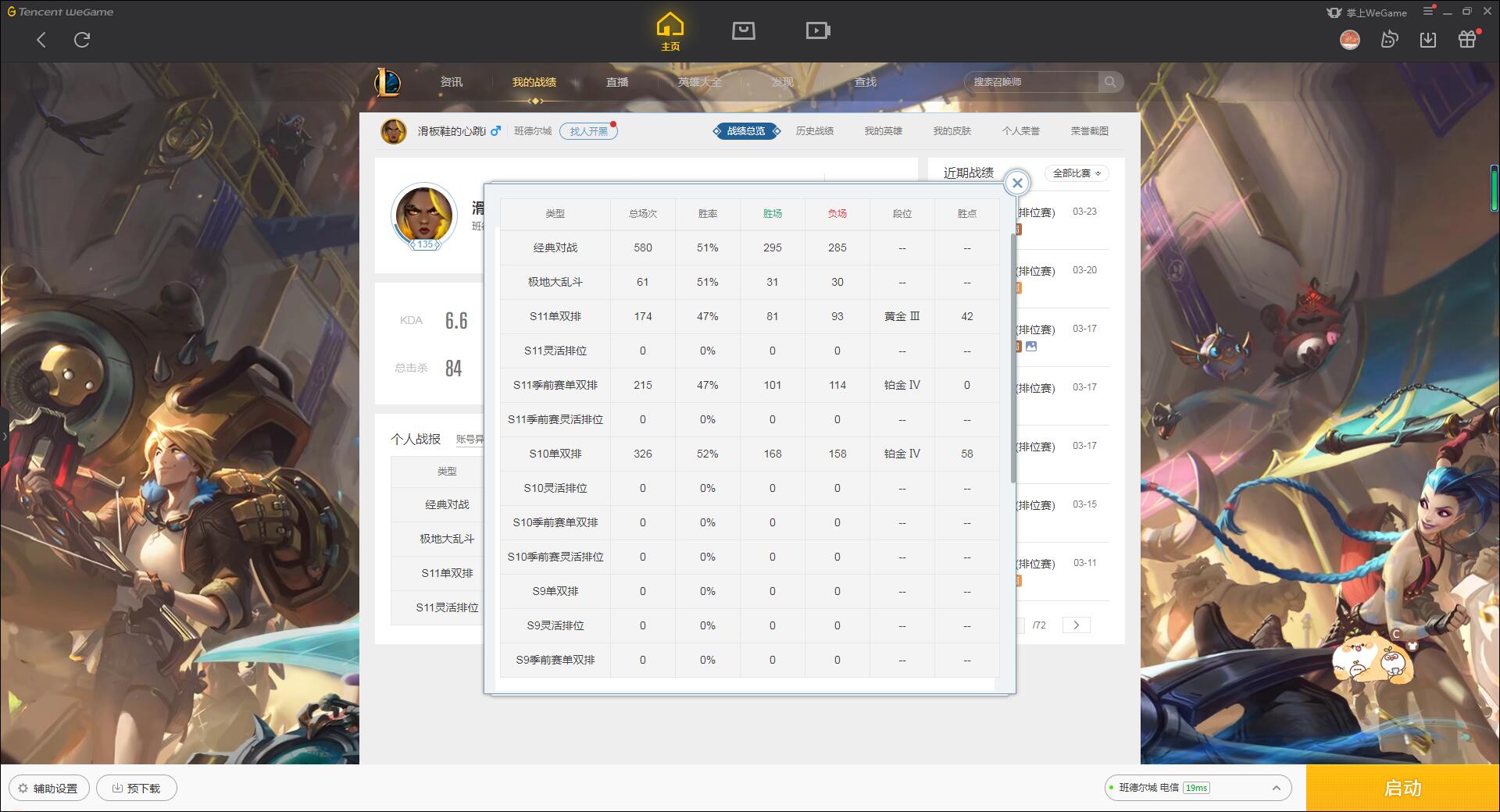Click the 个人战报 section header

[416, 440]
